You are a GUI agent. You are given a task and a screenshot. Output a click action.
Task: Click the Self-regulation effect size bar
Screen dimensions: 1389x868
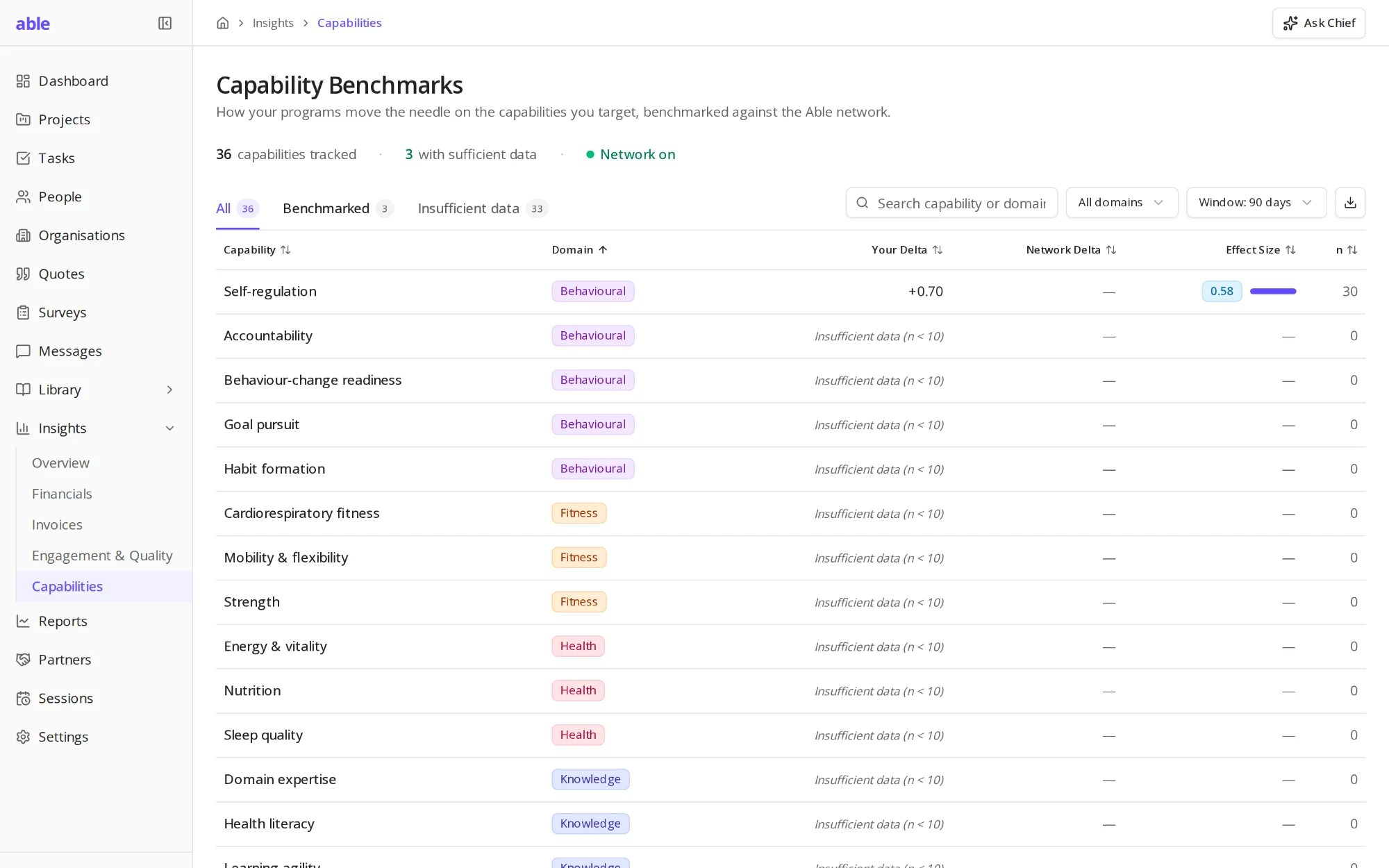click(x=1273, y=291)
